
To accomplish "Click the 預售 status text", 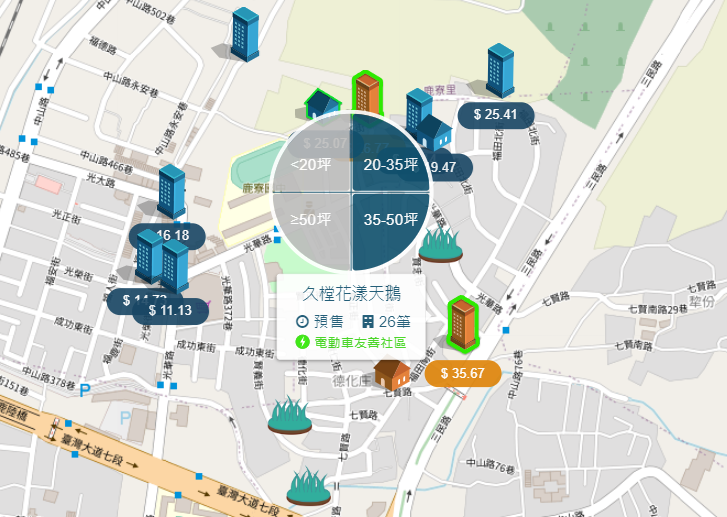I will pos(329,321).
